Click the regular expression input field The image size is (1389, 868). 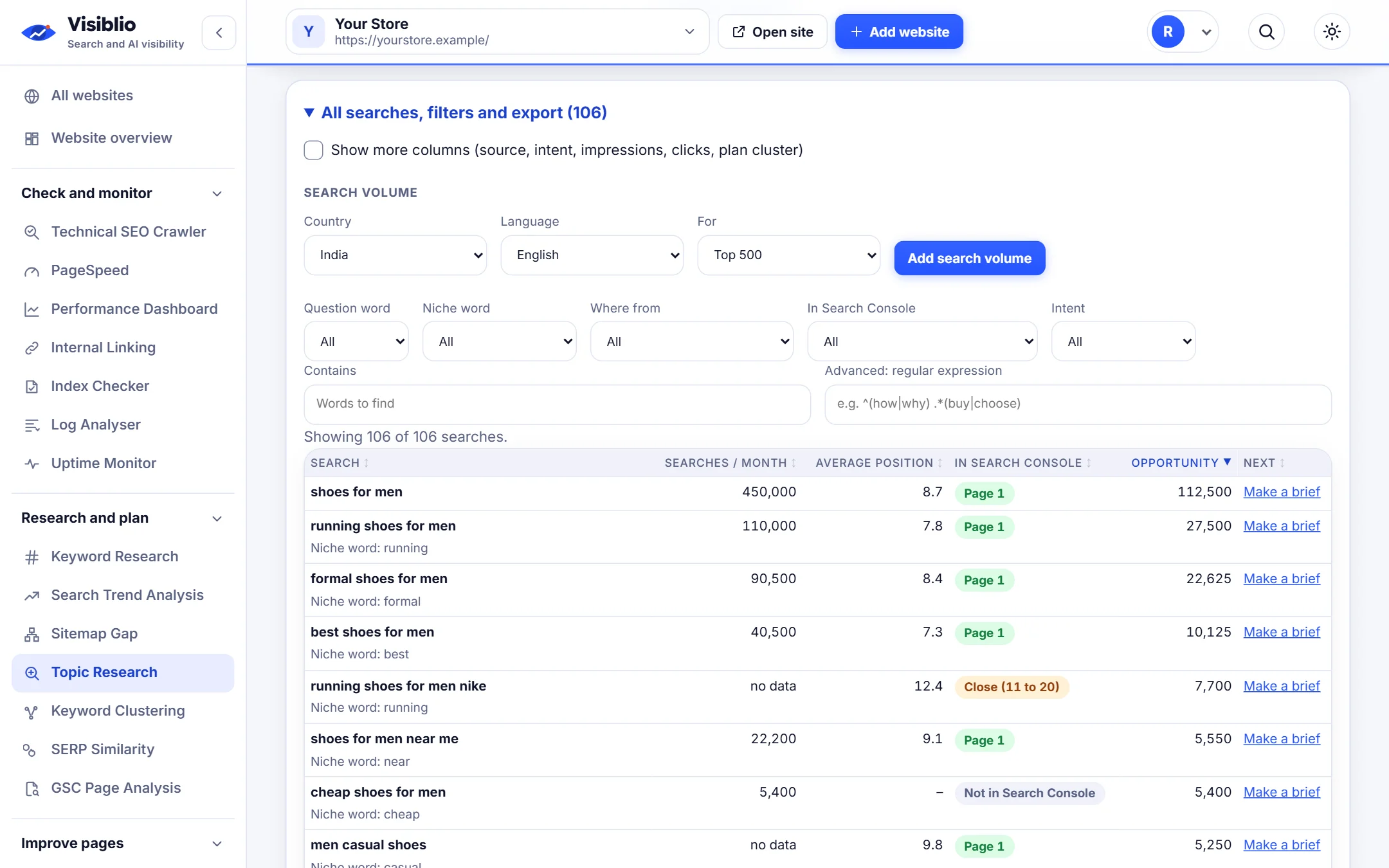coord(1078,404)
